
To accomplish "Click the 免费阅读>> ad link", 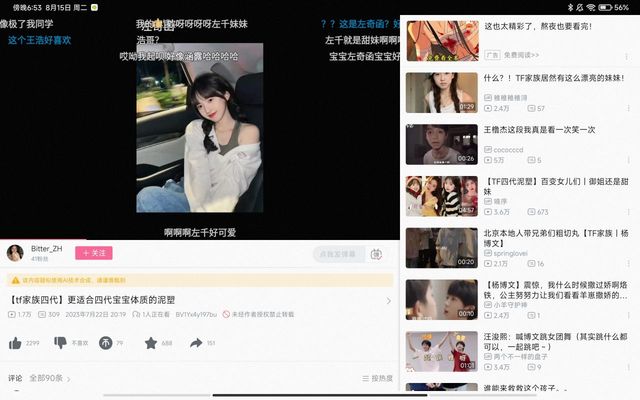I will point(521,55).
